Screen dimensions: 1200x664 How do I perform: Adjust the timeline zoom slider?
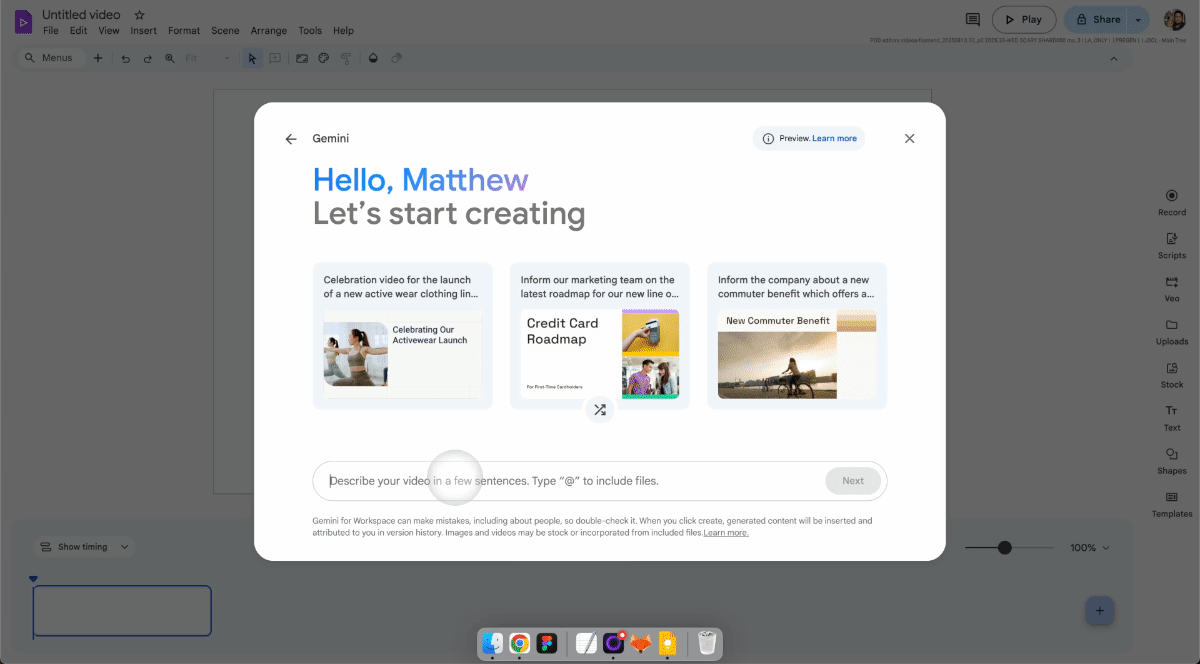pos(1005,548)
